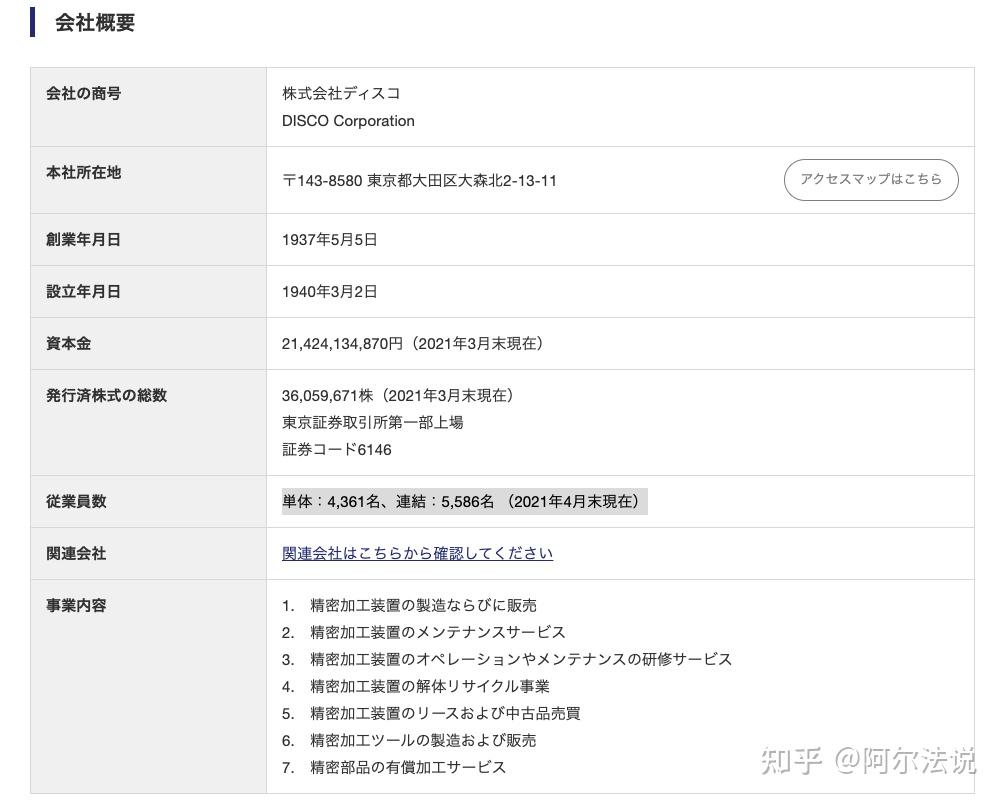Click the 本社所在地 row label
The height and width of the screenshot is (801, 1003).
[84, 173]
